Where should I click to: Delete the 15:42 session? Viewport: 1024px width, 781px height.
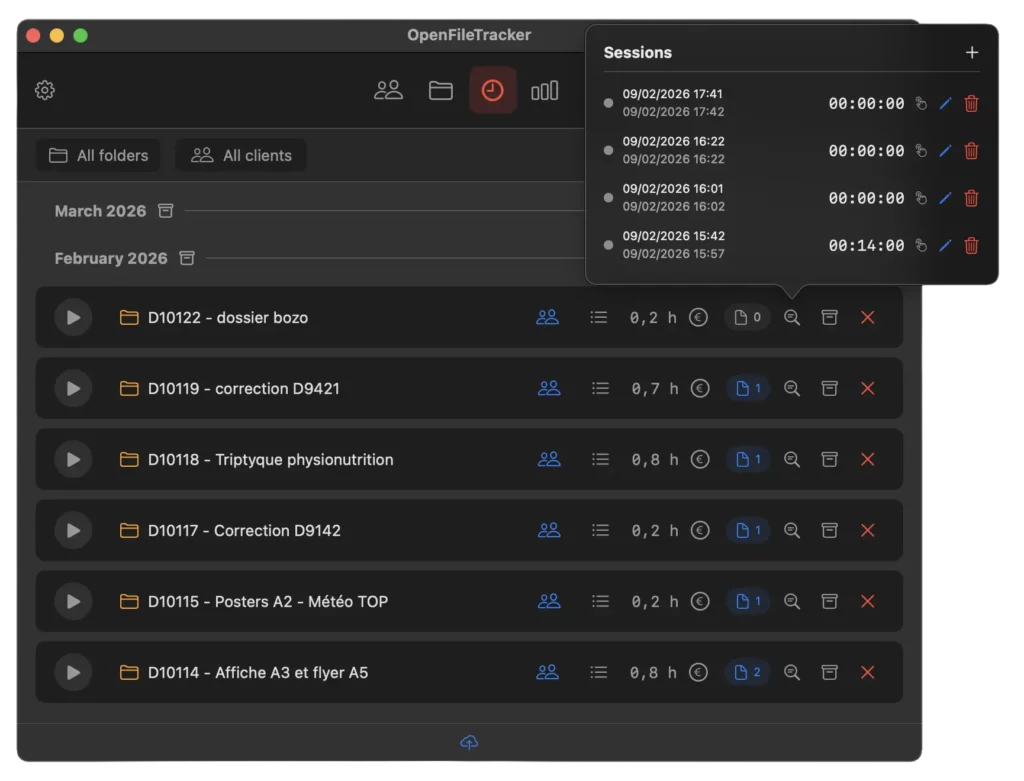[x=971, y=246]
